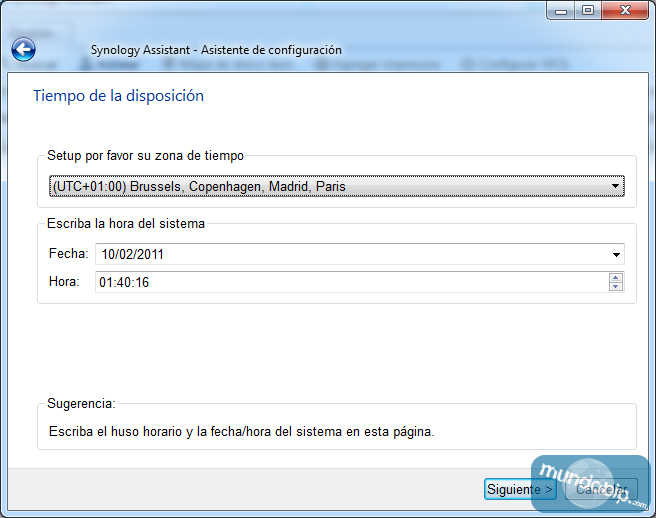Image resolution: width=656 pixels, height=518 pixels.
Task: Click the 'Hora:' label
Action: [x=64, y=282]
